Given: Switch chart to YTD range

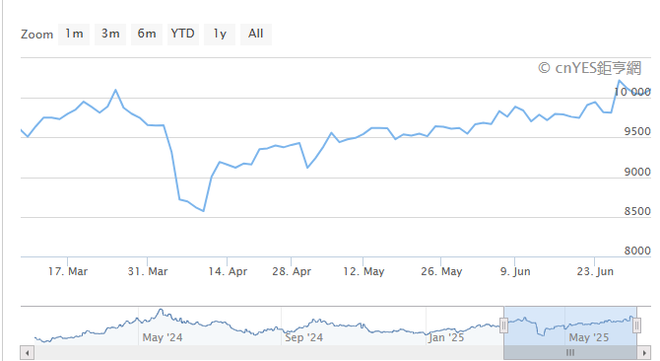Looking at the screenshot, I should (183, 34).
